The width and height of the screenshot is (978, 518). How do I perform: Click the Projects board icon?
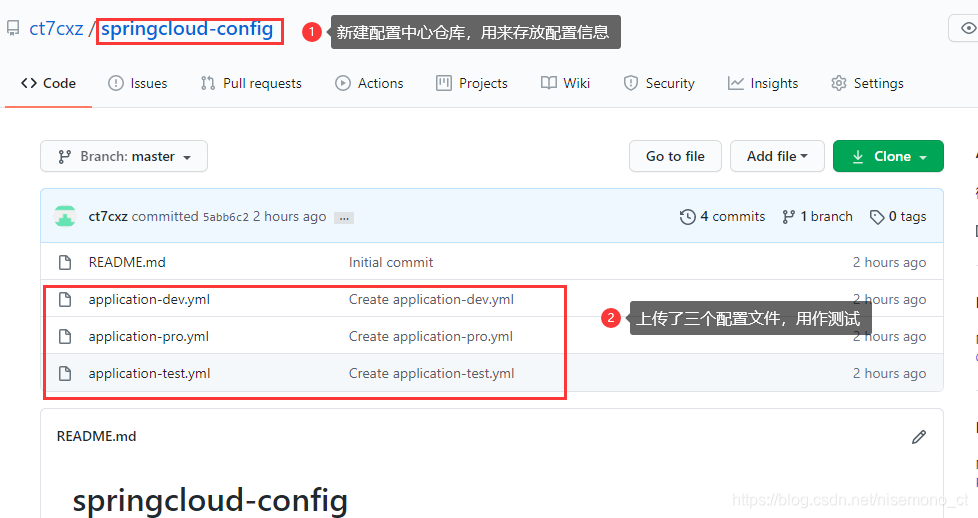coord(443,83)
